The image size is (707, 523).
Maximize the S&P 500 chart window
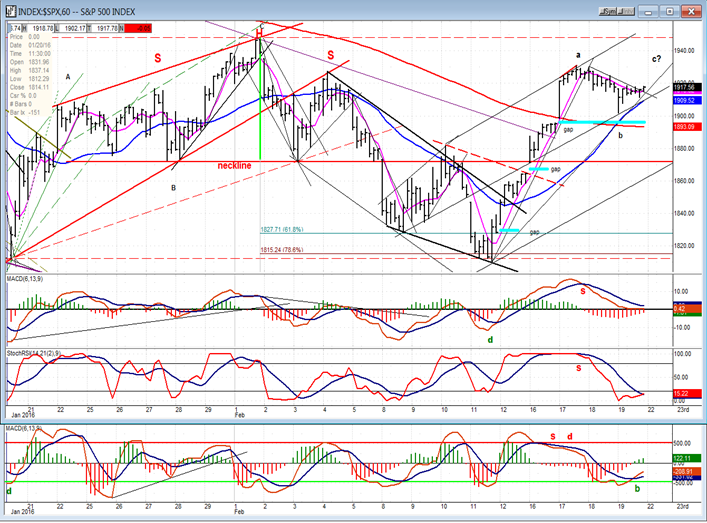pos(670,12)
